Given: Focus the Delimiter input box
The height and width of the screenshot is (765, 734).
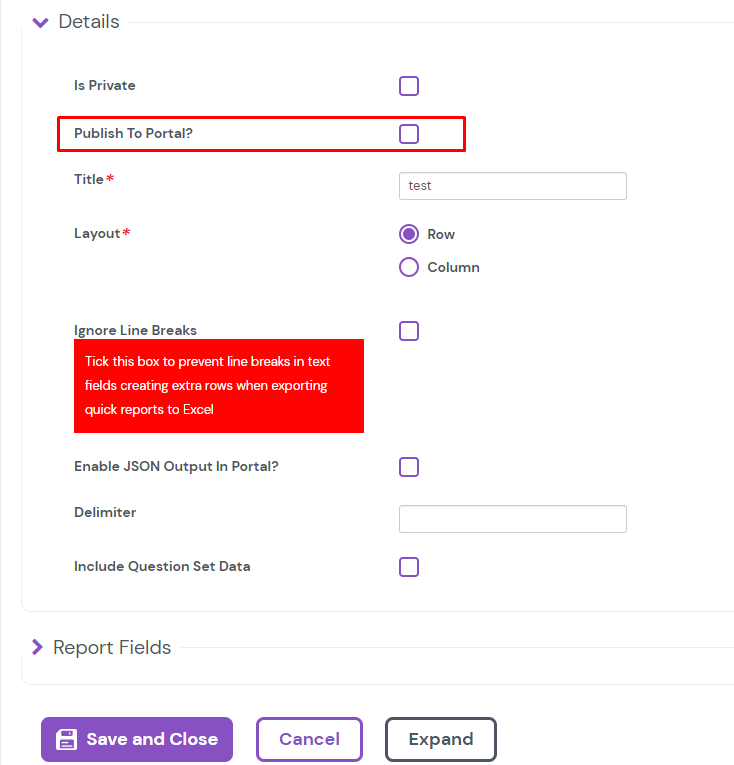Looking at the screenshot, I should coord(512,519).
